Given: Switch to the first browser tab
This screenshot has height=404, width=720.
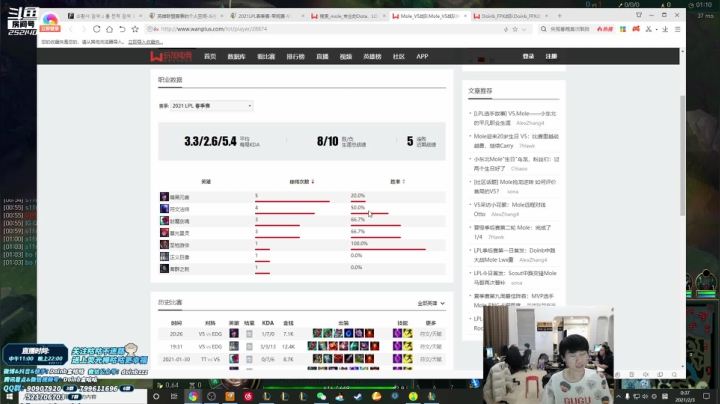Looking at the screenshot, I should pyautogui.click(x=105, y=16).
